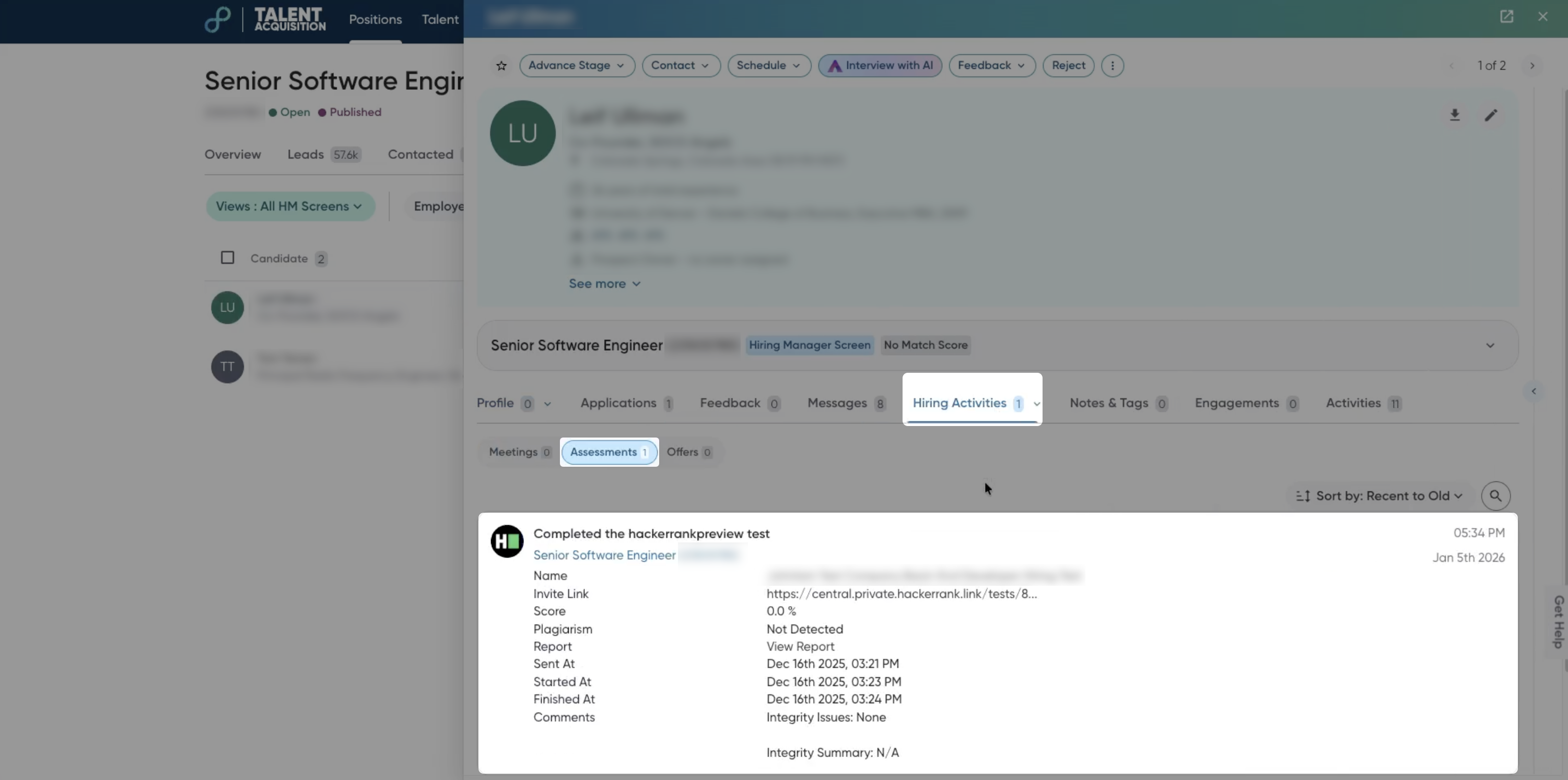This screenshot has width=1568, height=780.
Task: Collapse the right side panel arrow
Action: (1534, 391)
